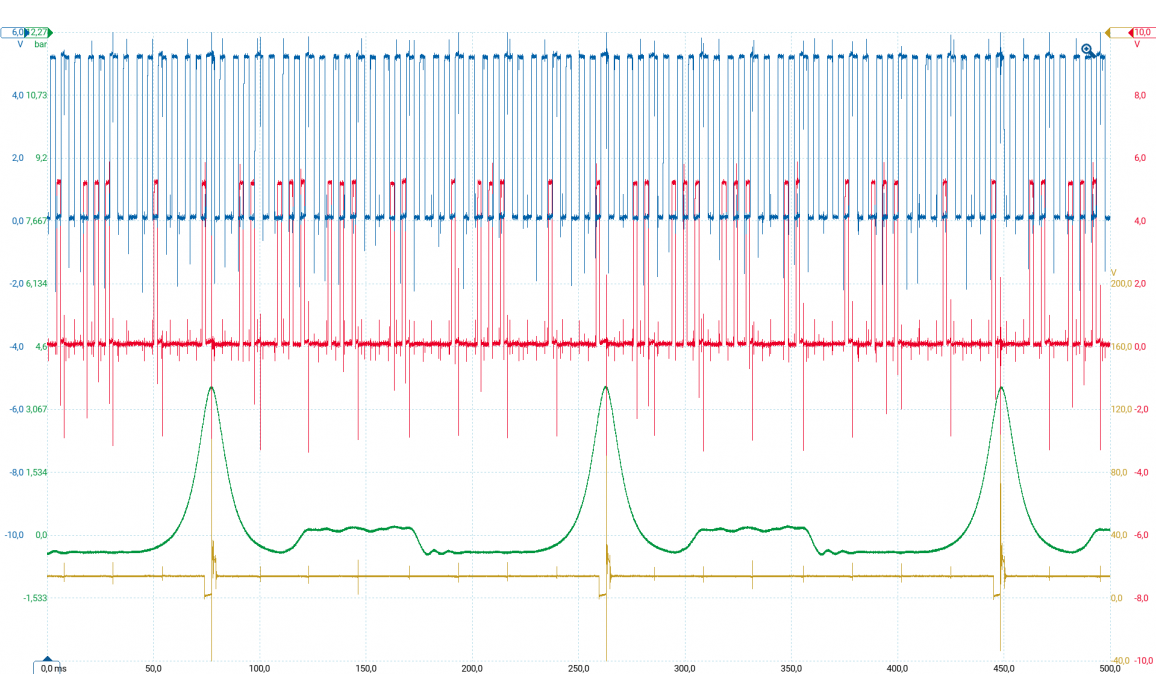Click the first green pressure peak
This screenshot has height=700, width=1156.
[x=212, y=387]
